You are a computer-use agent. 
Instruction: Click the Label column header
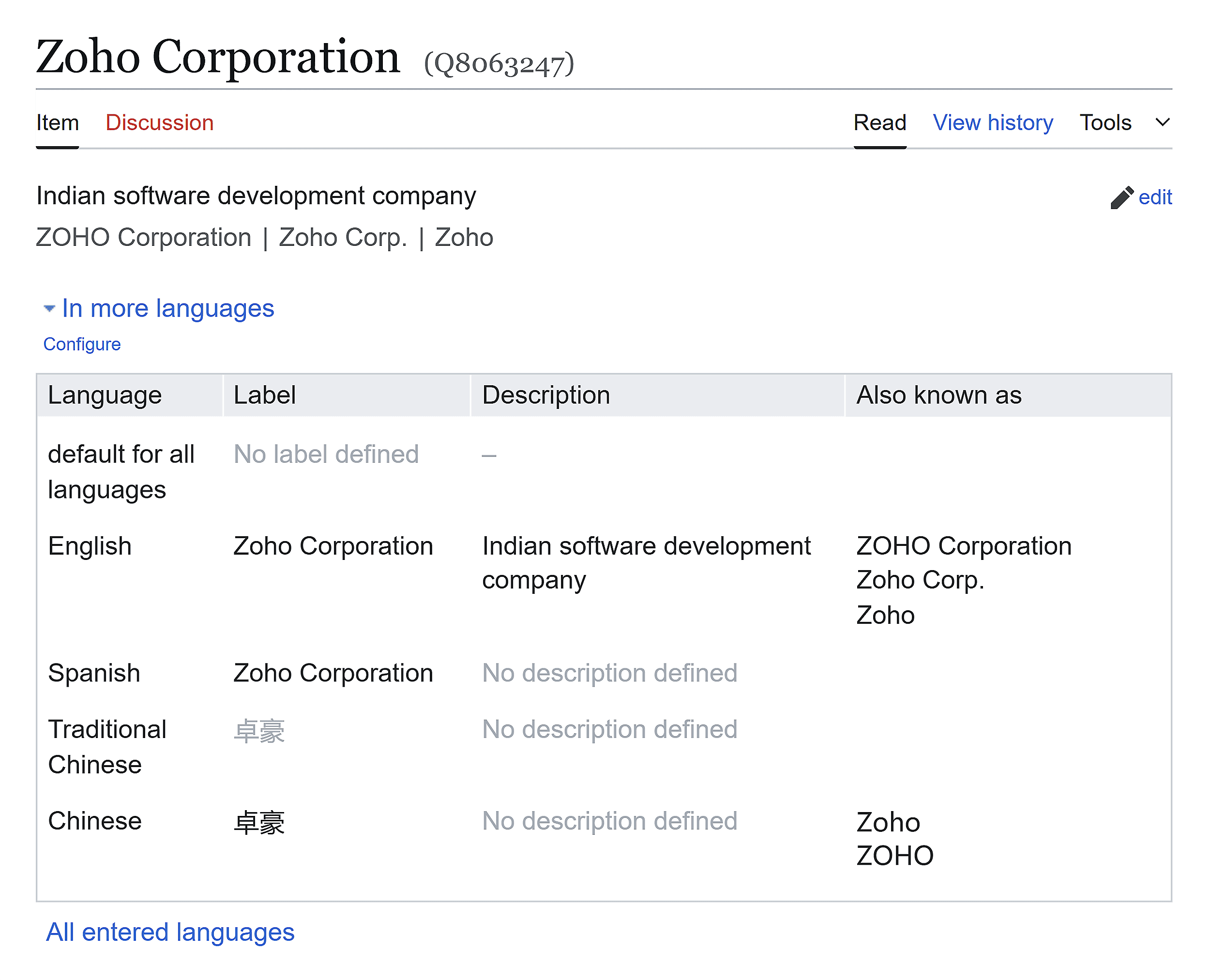pyautogui.click(x=265, y=395)
